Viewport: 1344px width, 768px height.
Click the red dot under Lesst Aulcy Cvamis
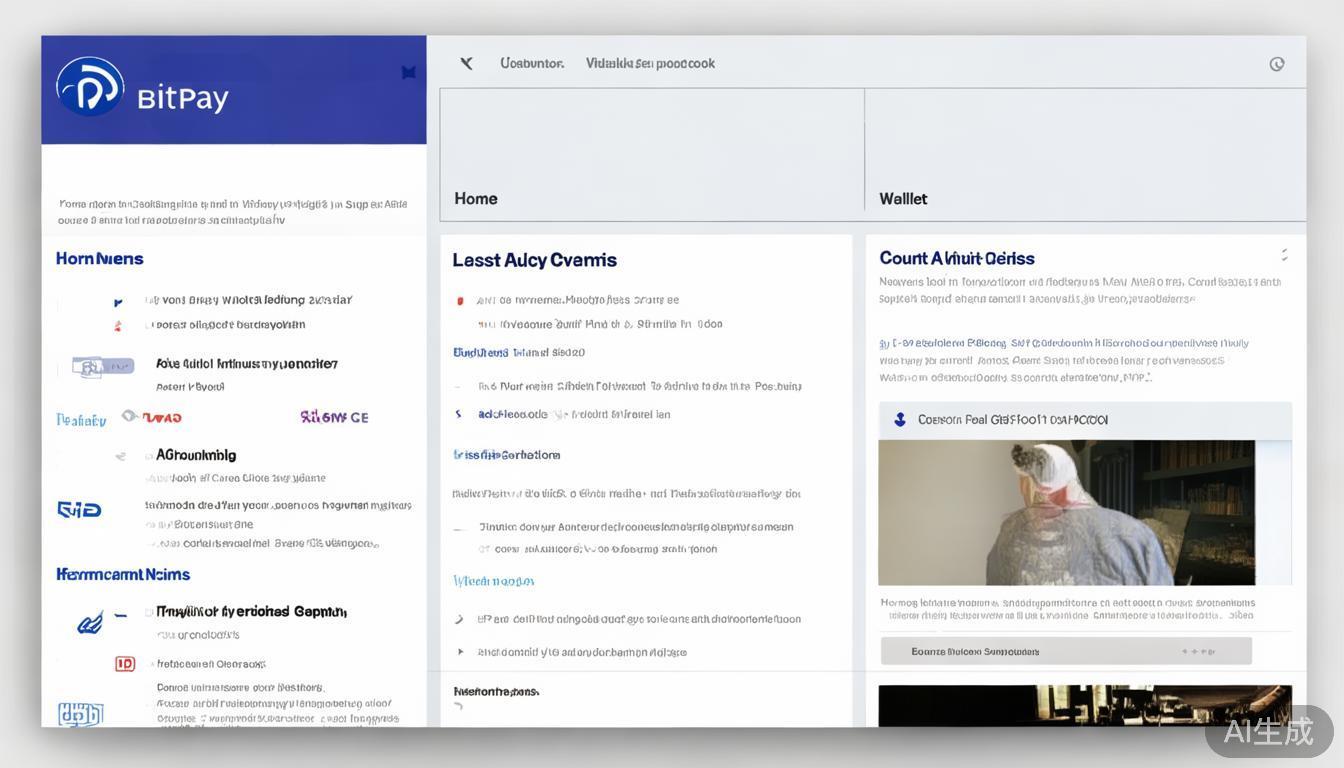[x=460, y=300]
